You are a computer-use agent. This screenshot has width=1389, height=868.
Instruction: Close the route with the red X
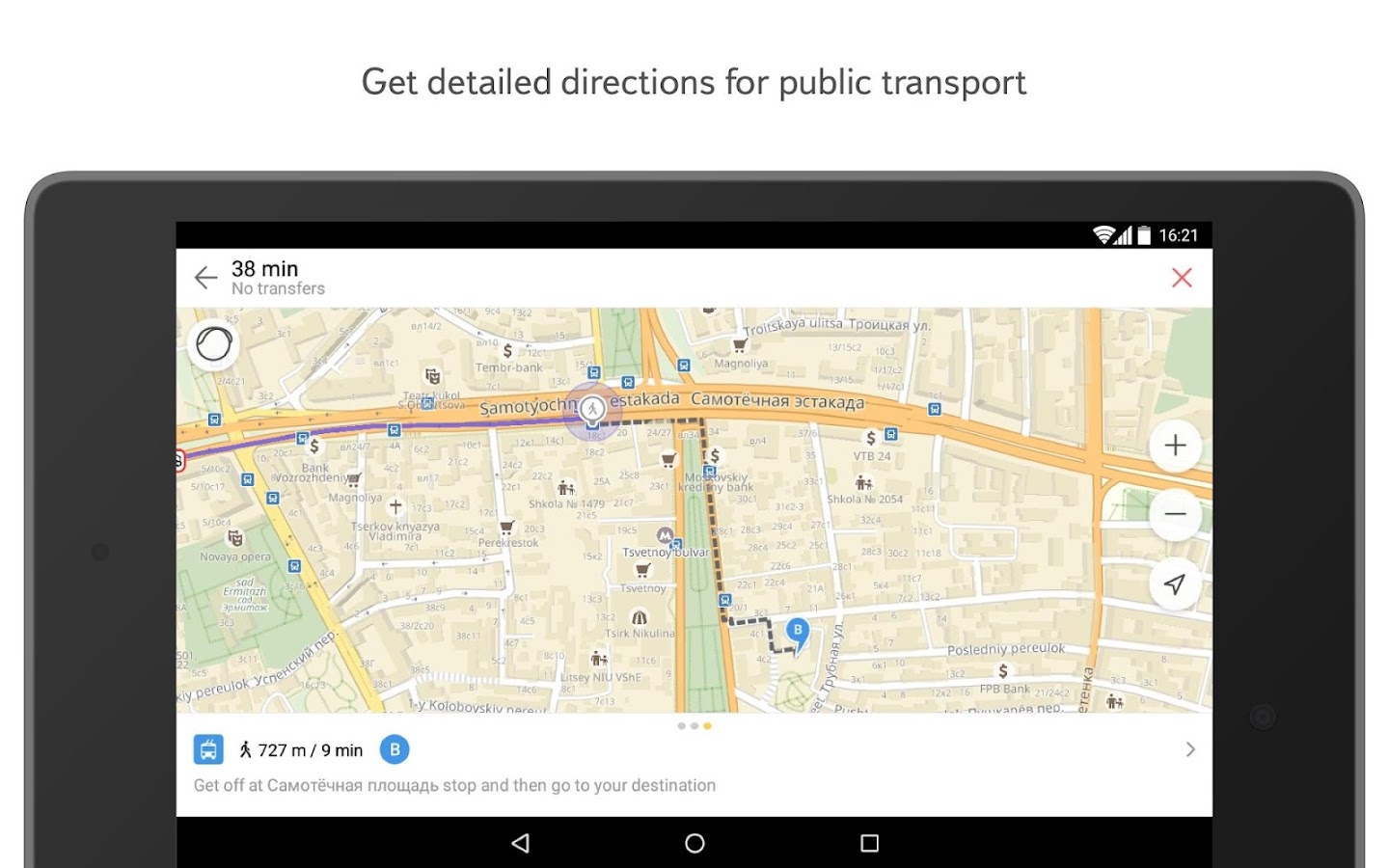(1182, 278)
